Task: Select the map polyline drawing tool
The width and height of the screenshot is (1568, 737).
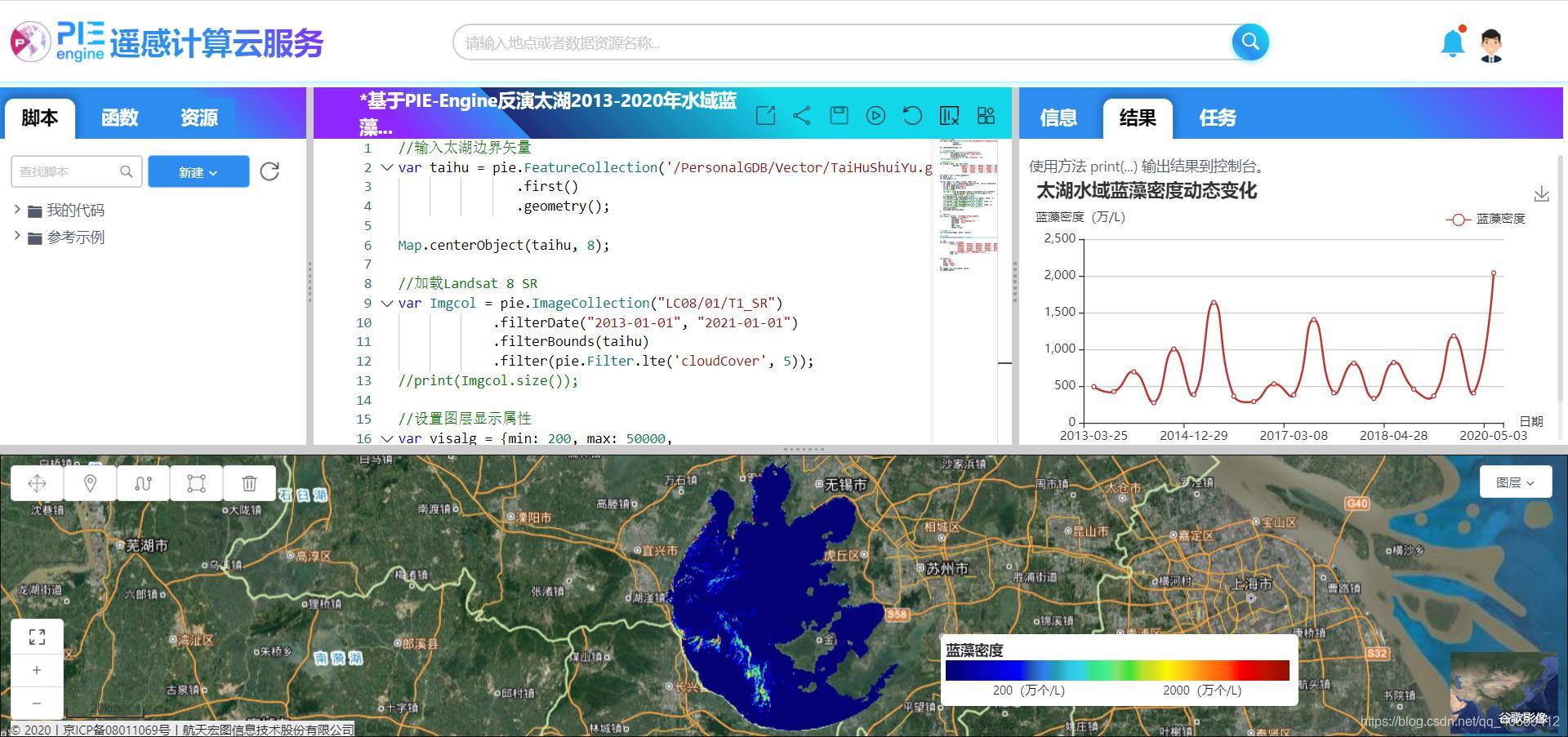Action: [143, 484]
